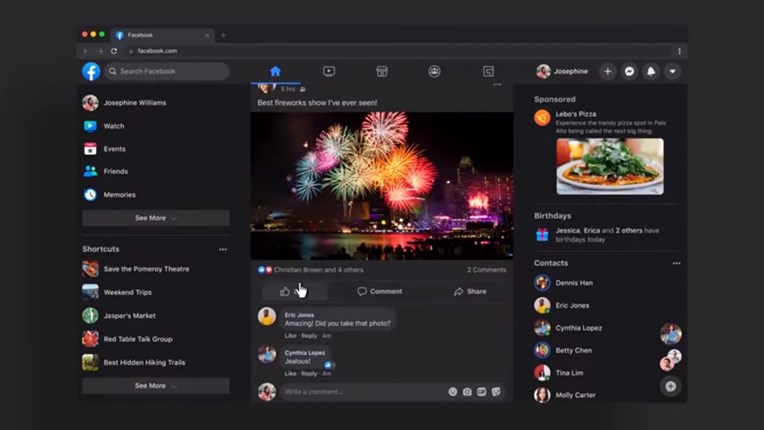Screen dimensions: 765x430
Task: Open Lebo's Pizza sponsored food image
Action: (x=609, y=166)
